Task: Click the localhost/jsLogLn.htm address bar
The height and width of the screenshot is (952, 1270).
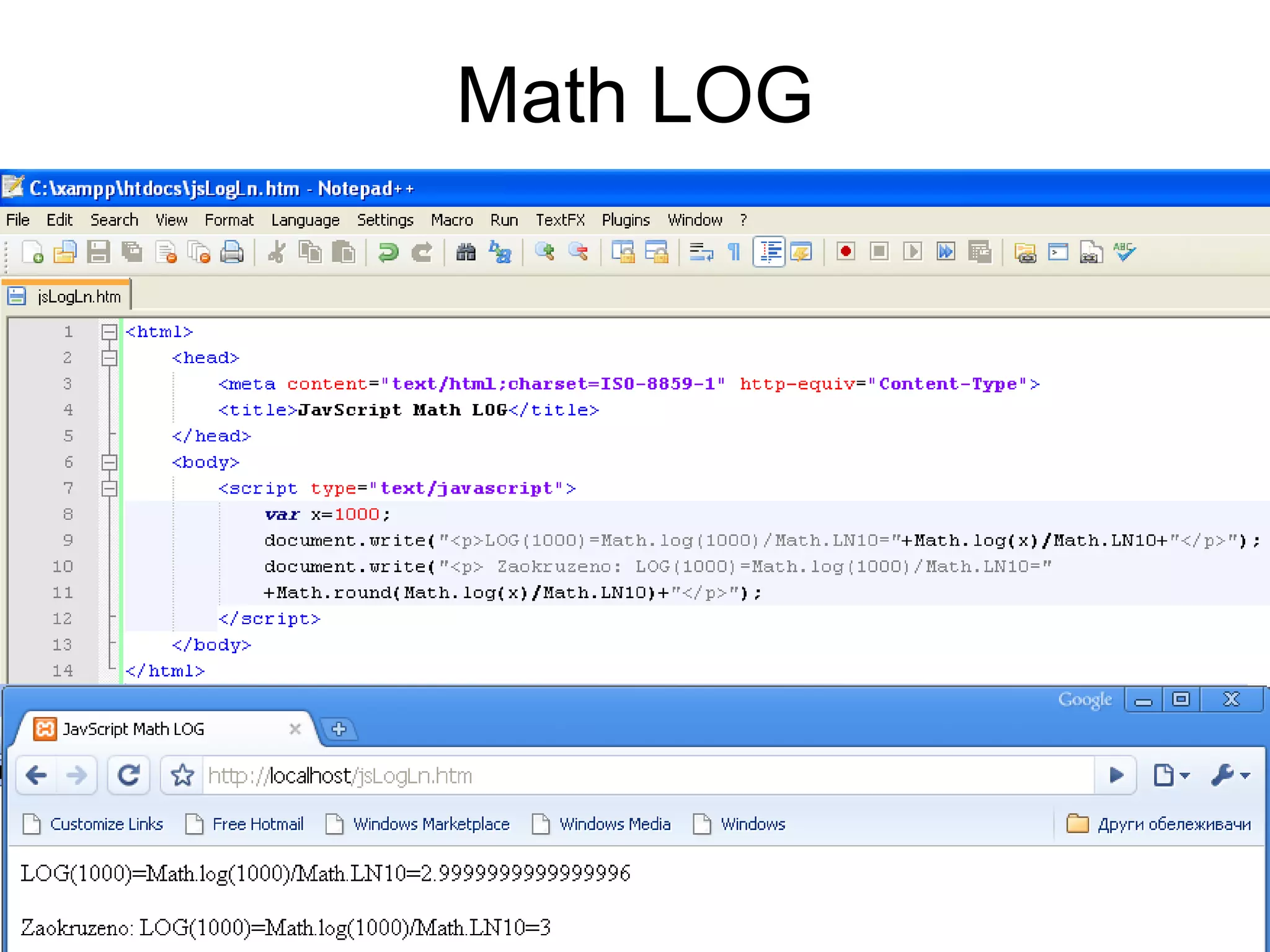Action: pyautogui.click(x=648, y=775)
